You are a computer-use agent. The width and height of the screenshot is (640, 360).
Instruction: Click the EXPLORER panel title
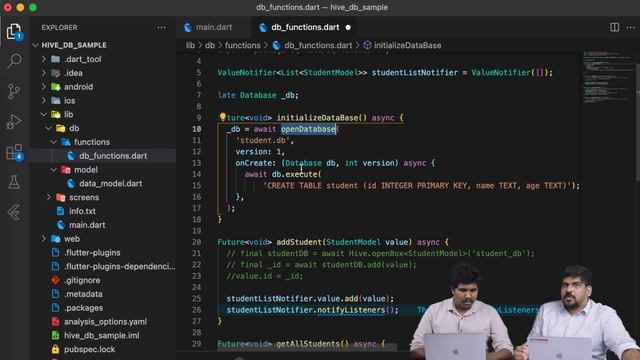(x=59, y=28)
